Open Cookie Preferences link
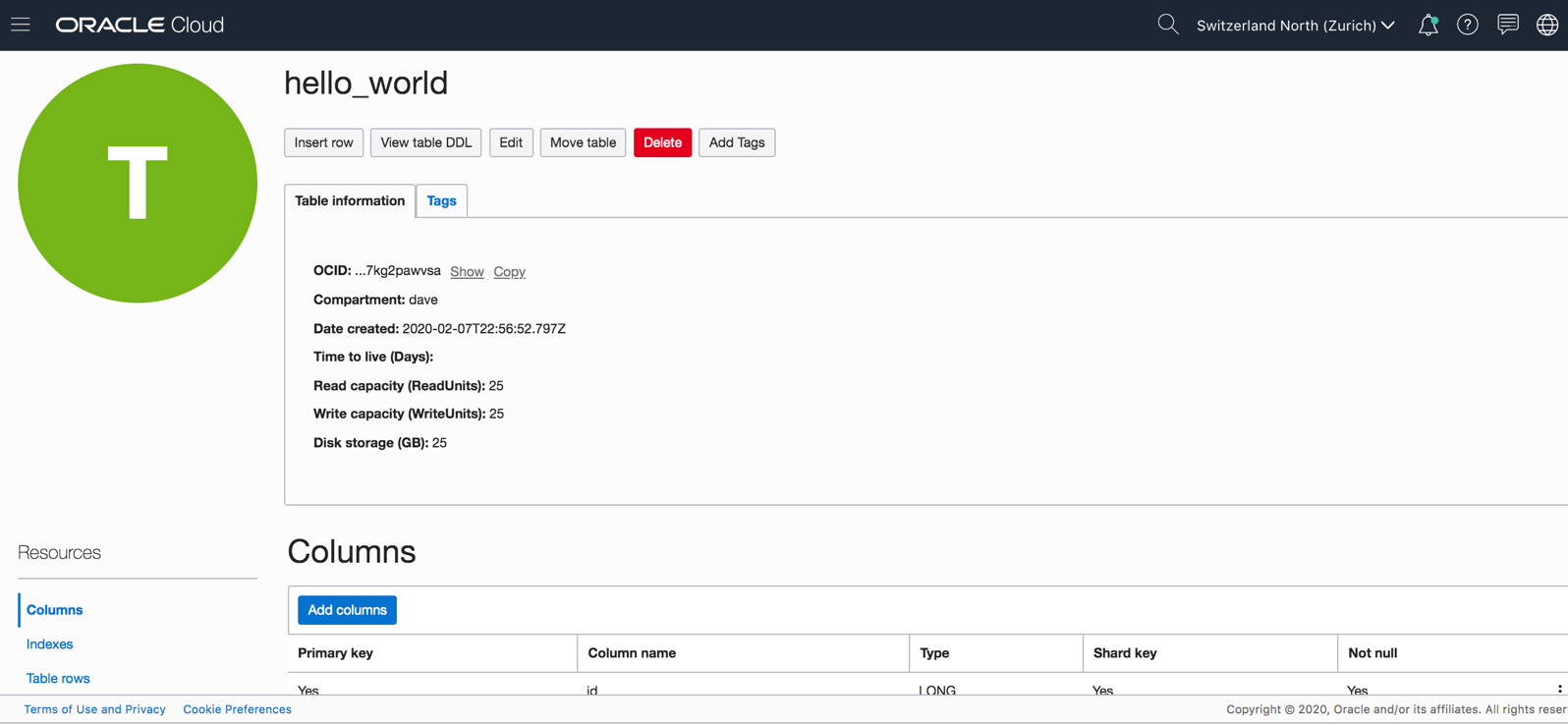Screen dimensions: 1568x725 coord(237,709)
